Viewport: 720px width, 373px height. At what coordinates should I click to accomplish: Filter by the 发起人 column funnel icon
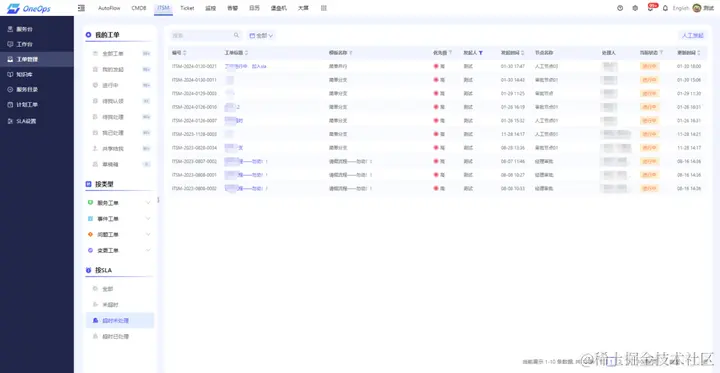click(x=481, y=53)
